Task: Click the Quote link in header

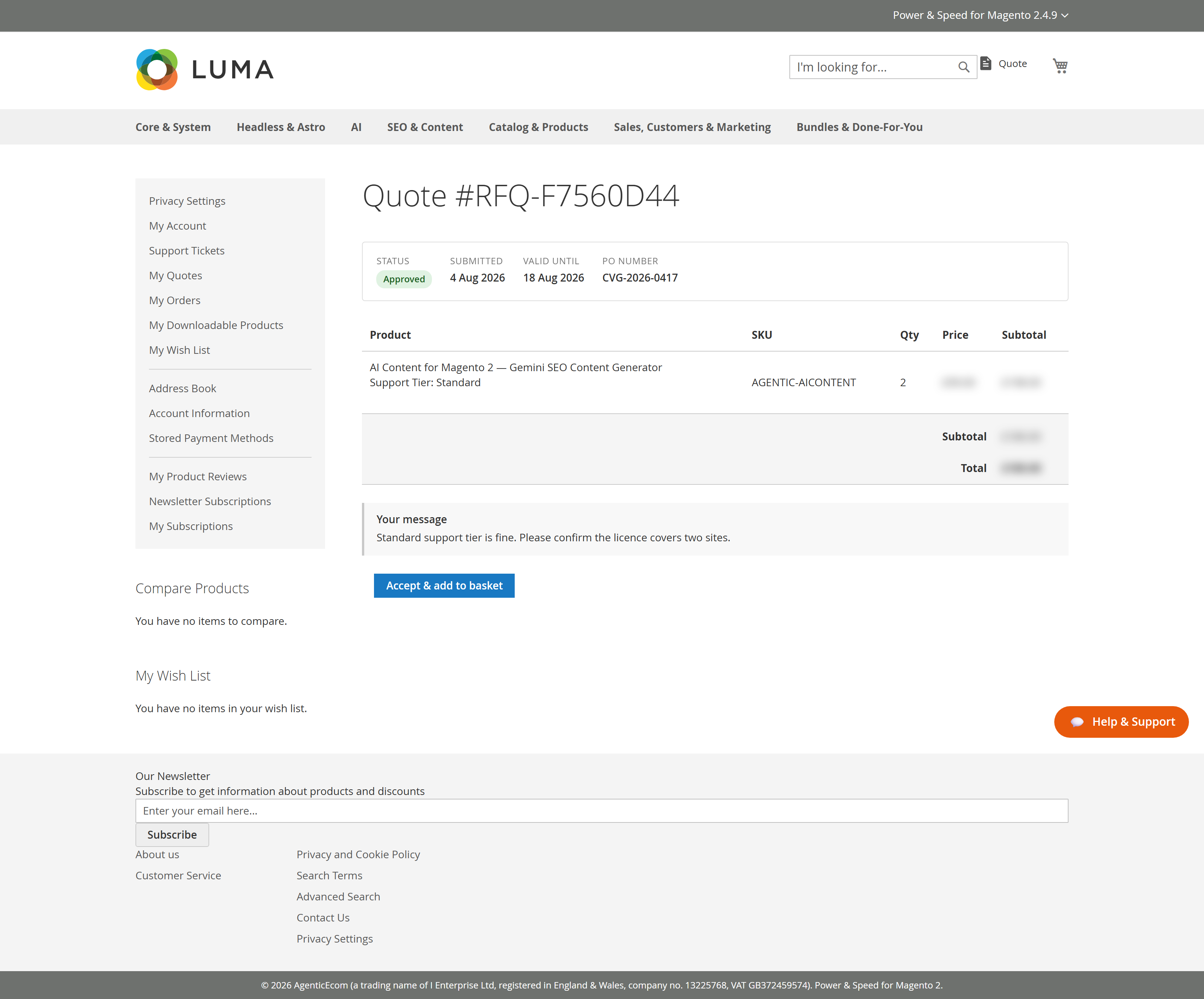Action: click(1012, 64)
